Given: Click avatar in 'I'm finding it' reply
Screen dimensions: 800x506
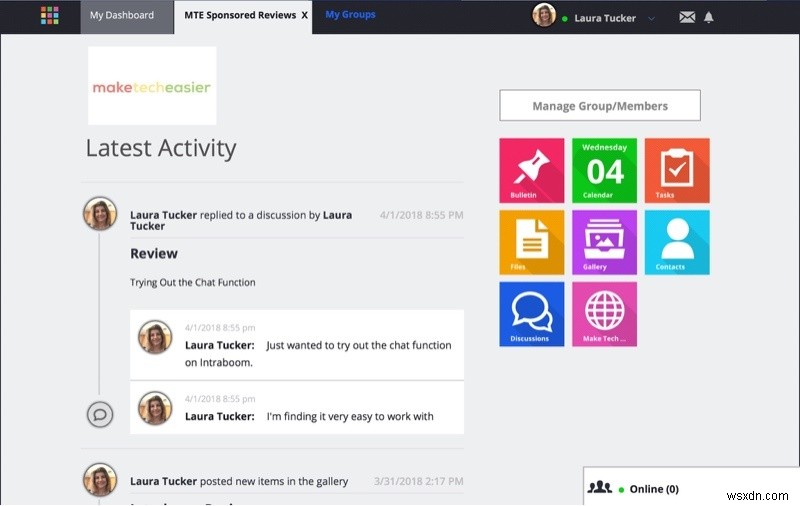Looking at the screenshot, I should (155, 408).
